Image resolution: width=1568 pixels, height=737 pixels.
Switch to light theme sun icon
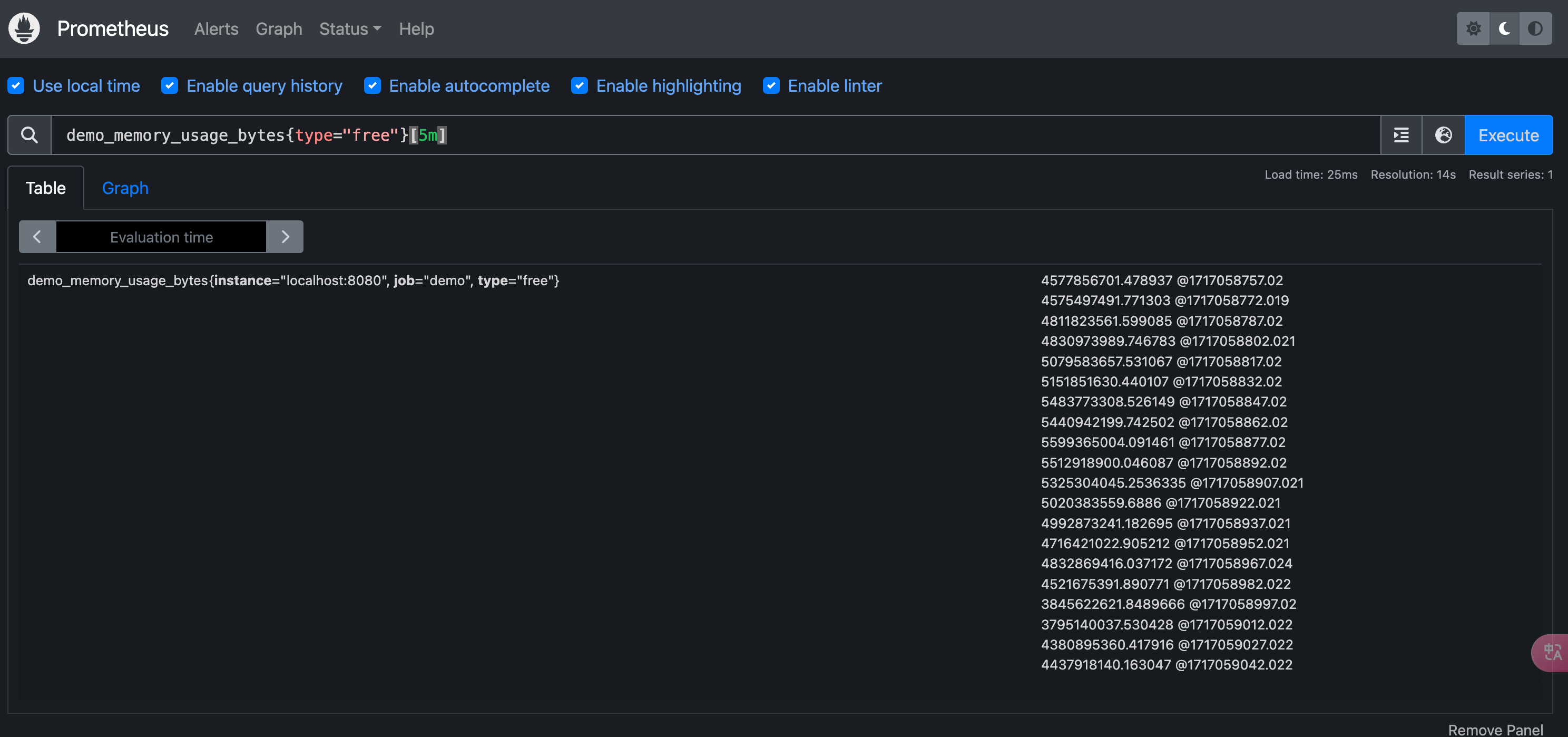point(1473,28)
